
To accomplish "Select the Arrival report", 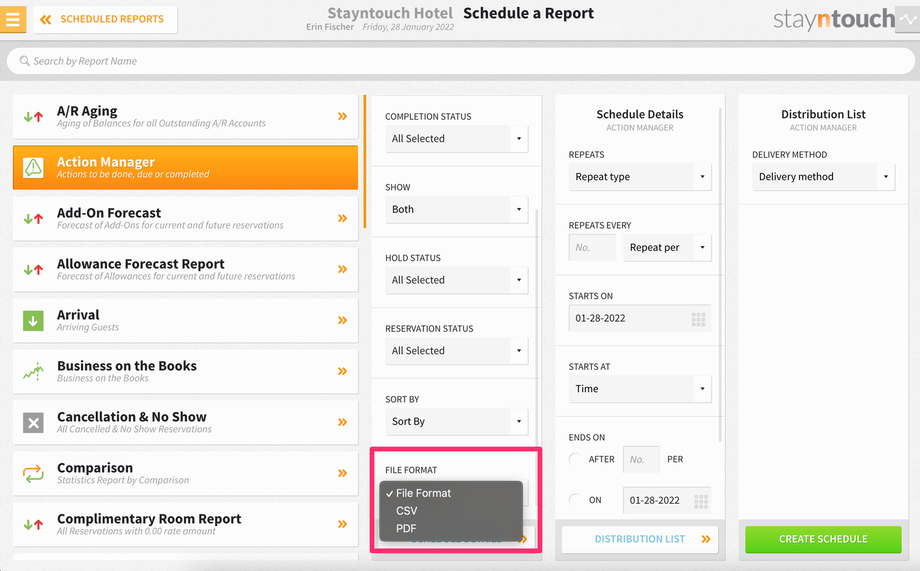I will 185,320.
